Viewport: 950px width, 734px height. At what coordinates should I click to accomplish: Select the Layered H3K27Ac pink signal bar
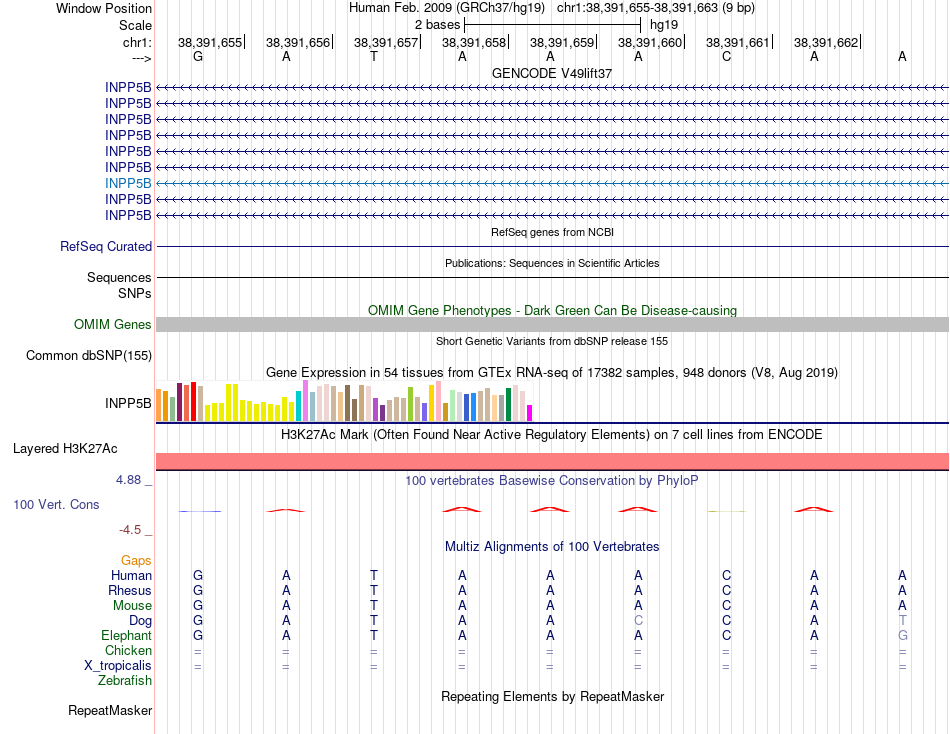tap(552, 461)
